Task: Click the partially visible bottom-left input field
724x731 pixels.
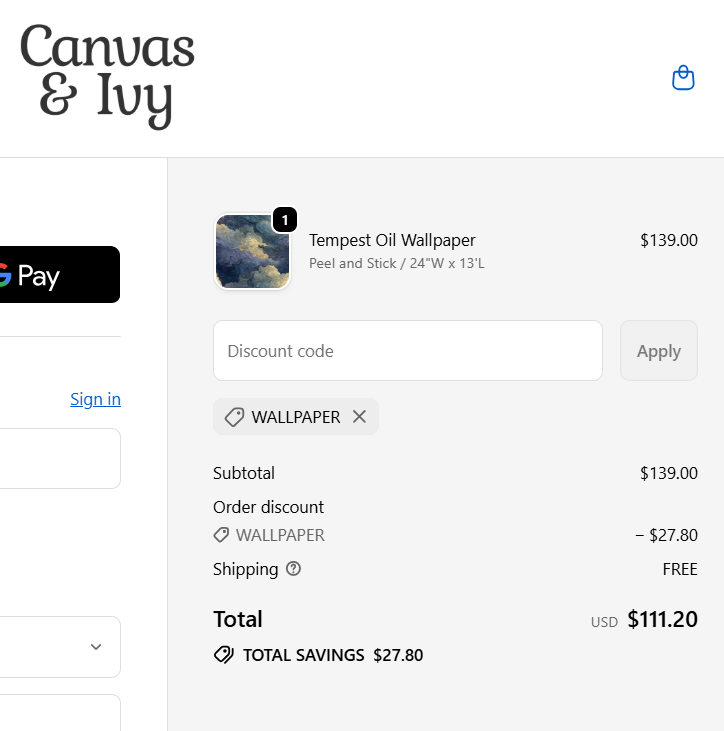Action: coord(60,712)
